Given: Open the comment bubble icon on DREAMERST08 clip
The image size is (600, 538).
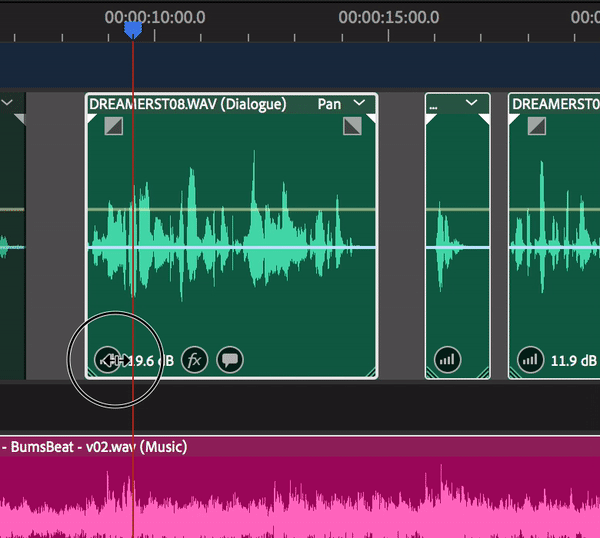Looking at the screenshot, I should point(230,360).
